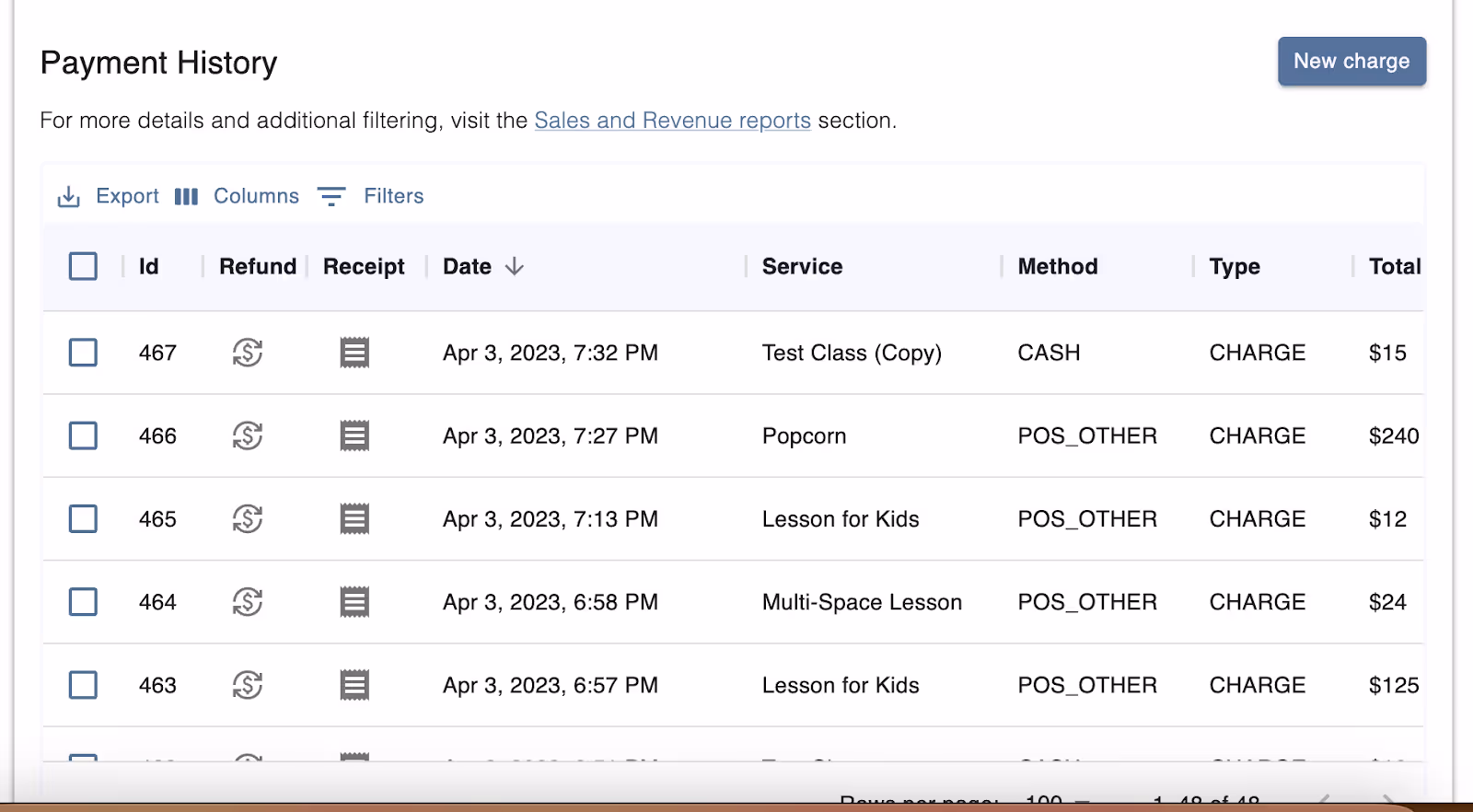The height and width of the screenshot is (812, 1473).
Task: Click the Test Class (Copy) service cell
Action: (x=852, y=353)
